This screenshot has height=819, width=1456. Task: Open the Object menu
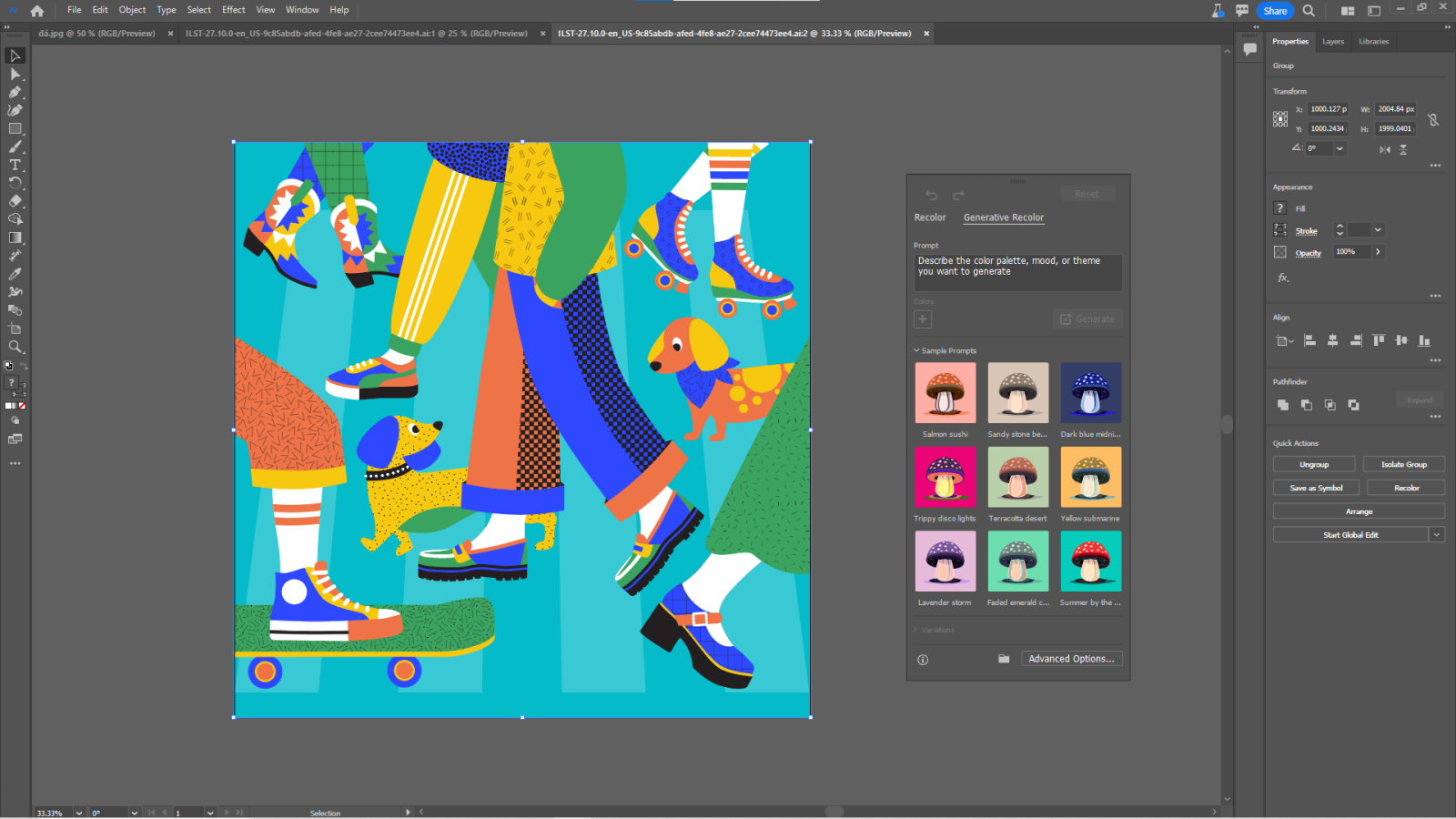point(132,10)
